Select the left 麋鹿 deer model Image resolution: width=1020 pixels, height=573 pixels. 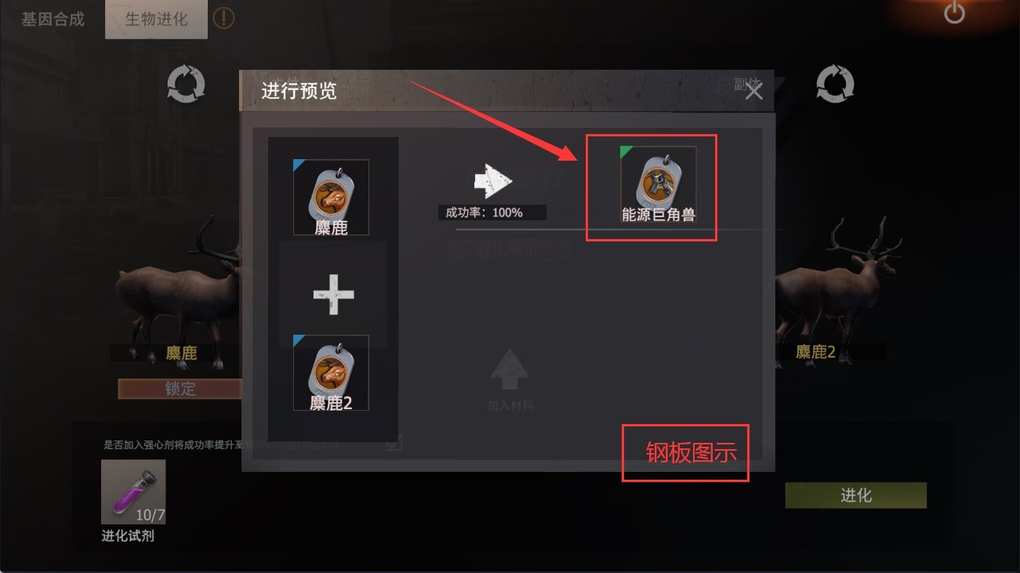[x=179, y=286]
